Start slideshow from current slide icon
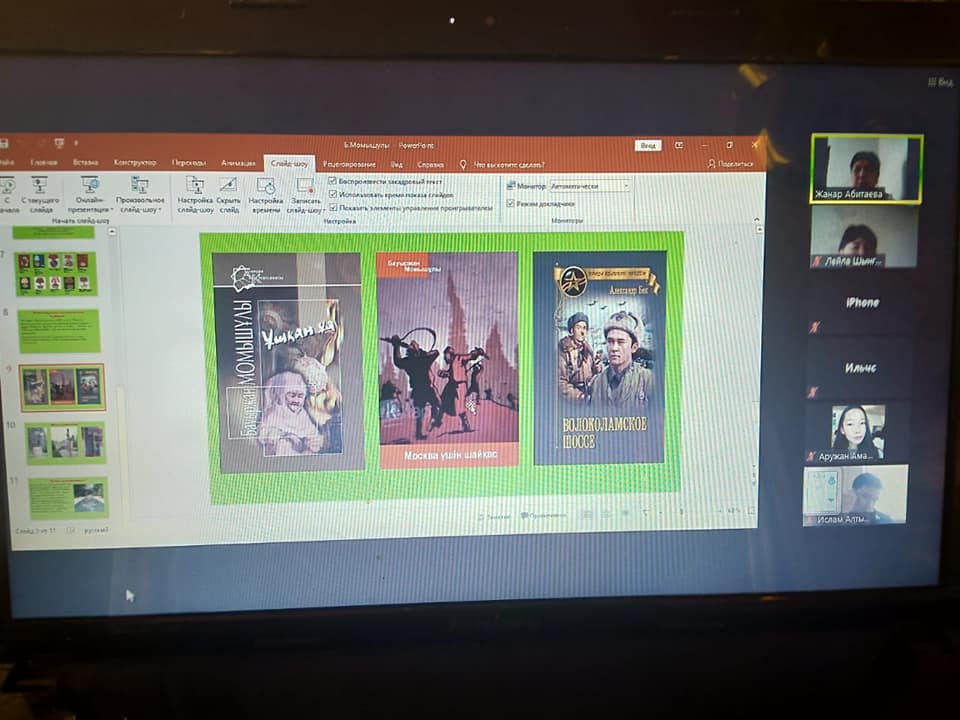The width and height of the screenshot is (960, 720). 39,186
